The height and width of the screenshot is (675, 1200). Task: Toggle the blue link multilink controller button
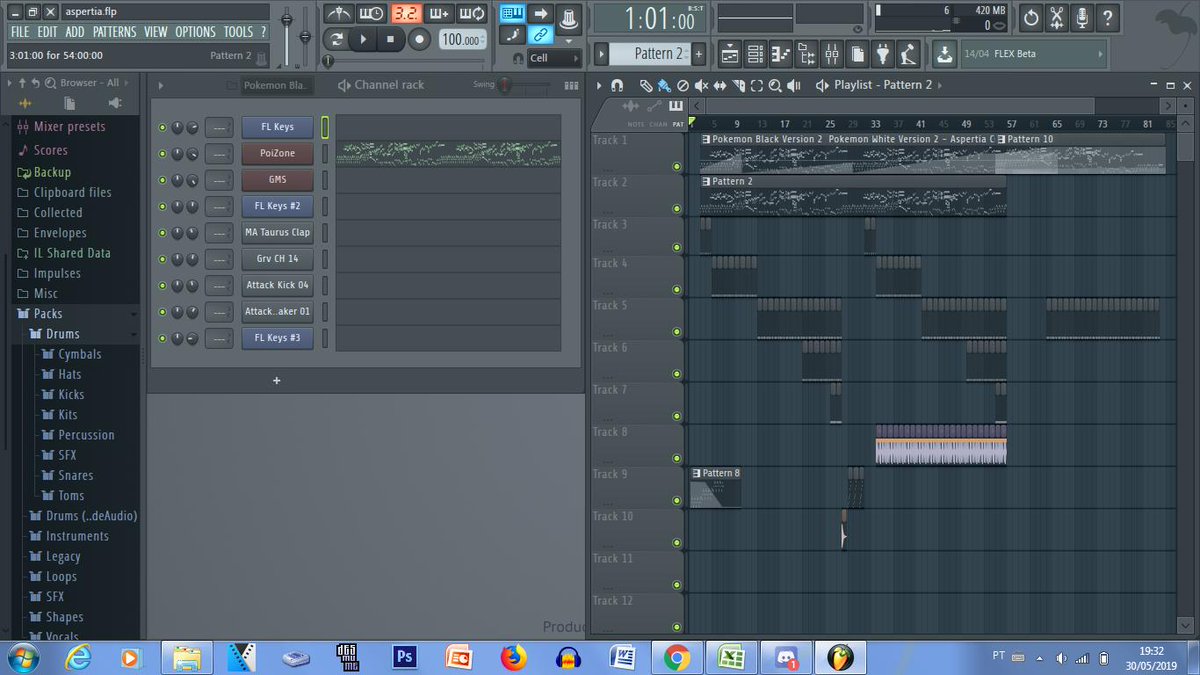pos(541,35)
